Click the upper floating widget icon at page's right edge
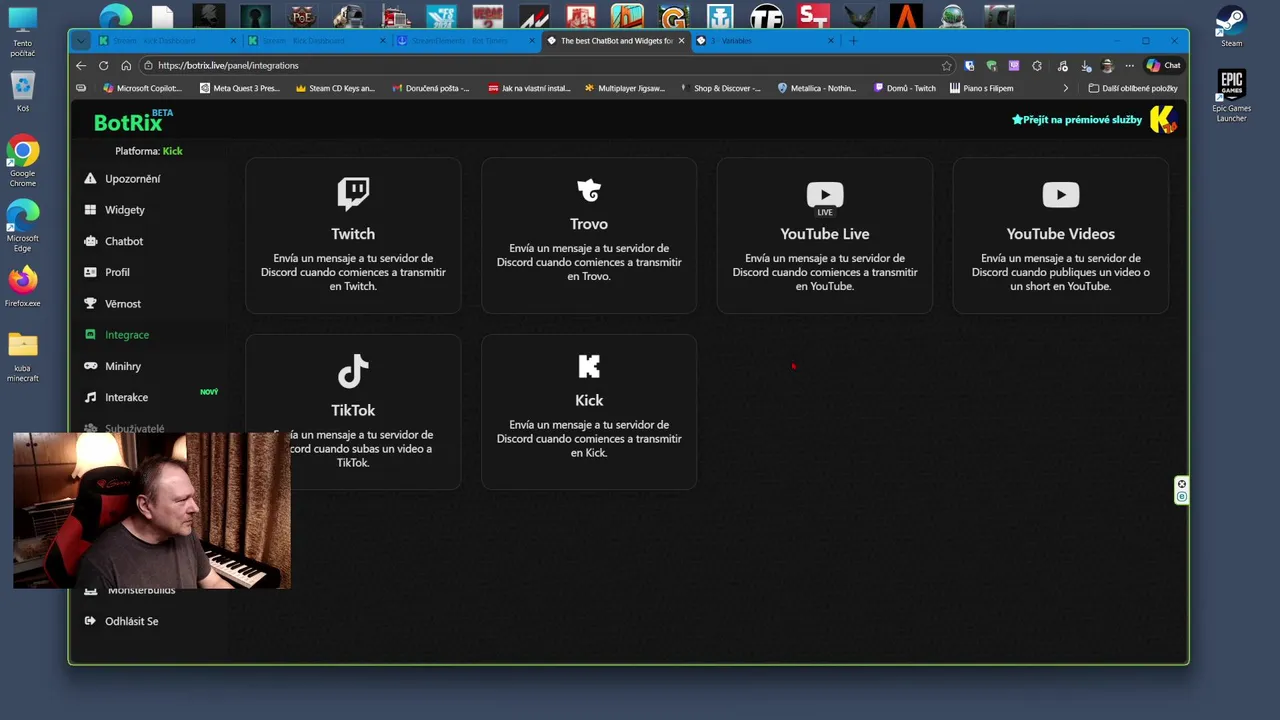The height and width of the screenshot is (720, 1280). point(1181,485)
